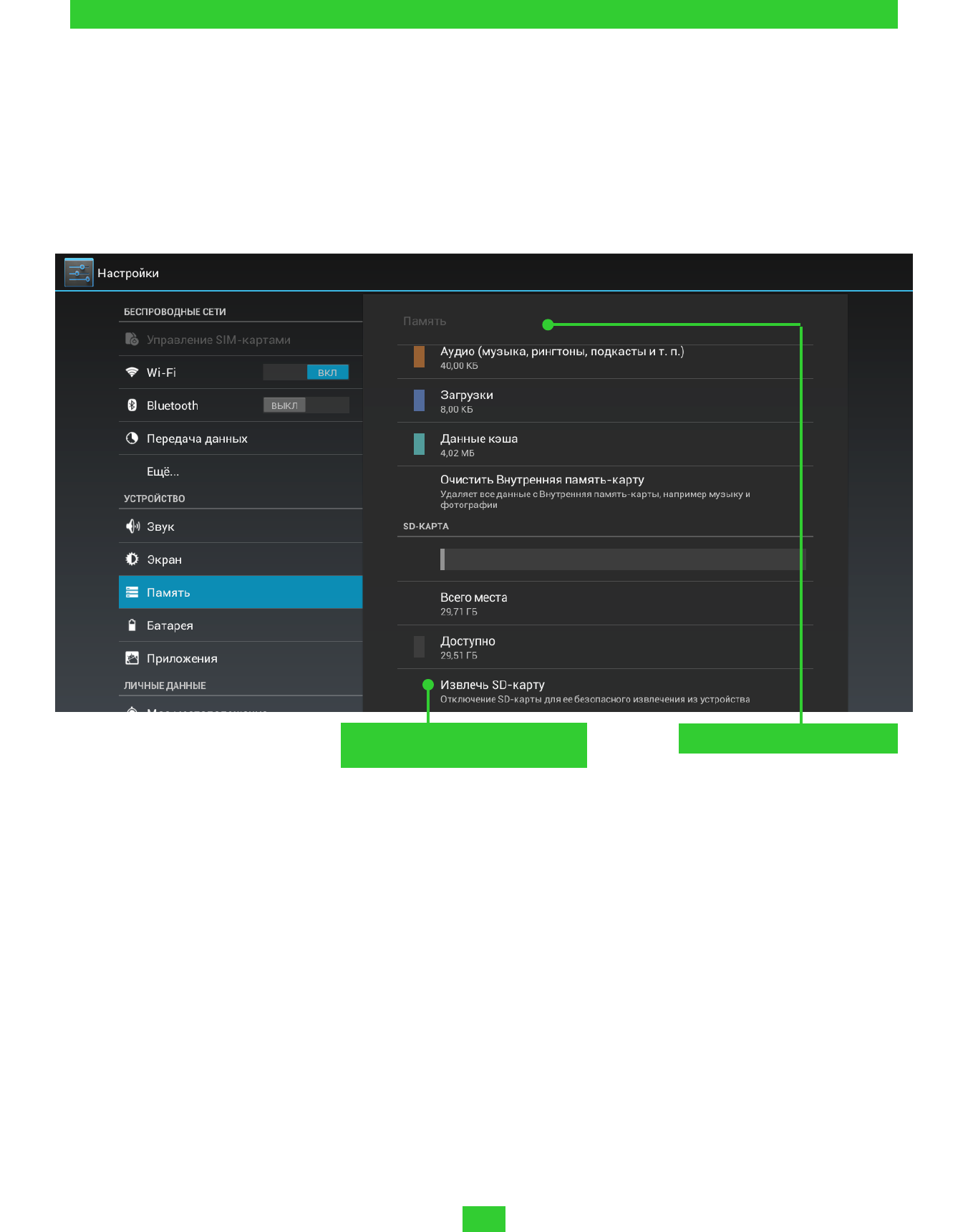The image size is (968, 1232).
Task: Click the Приложения apps icon
Action: (132, 658)
